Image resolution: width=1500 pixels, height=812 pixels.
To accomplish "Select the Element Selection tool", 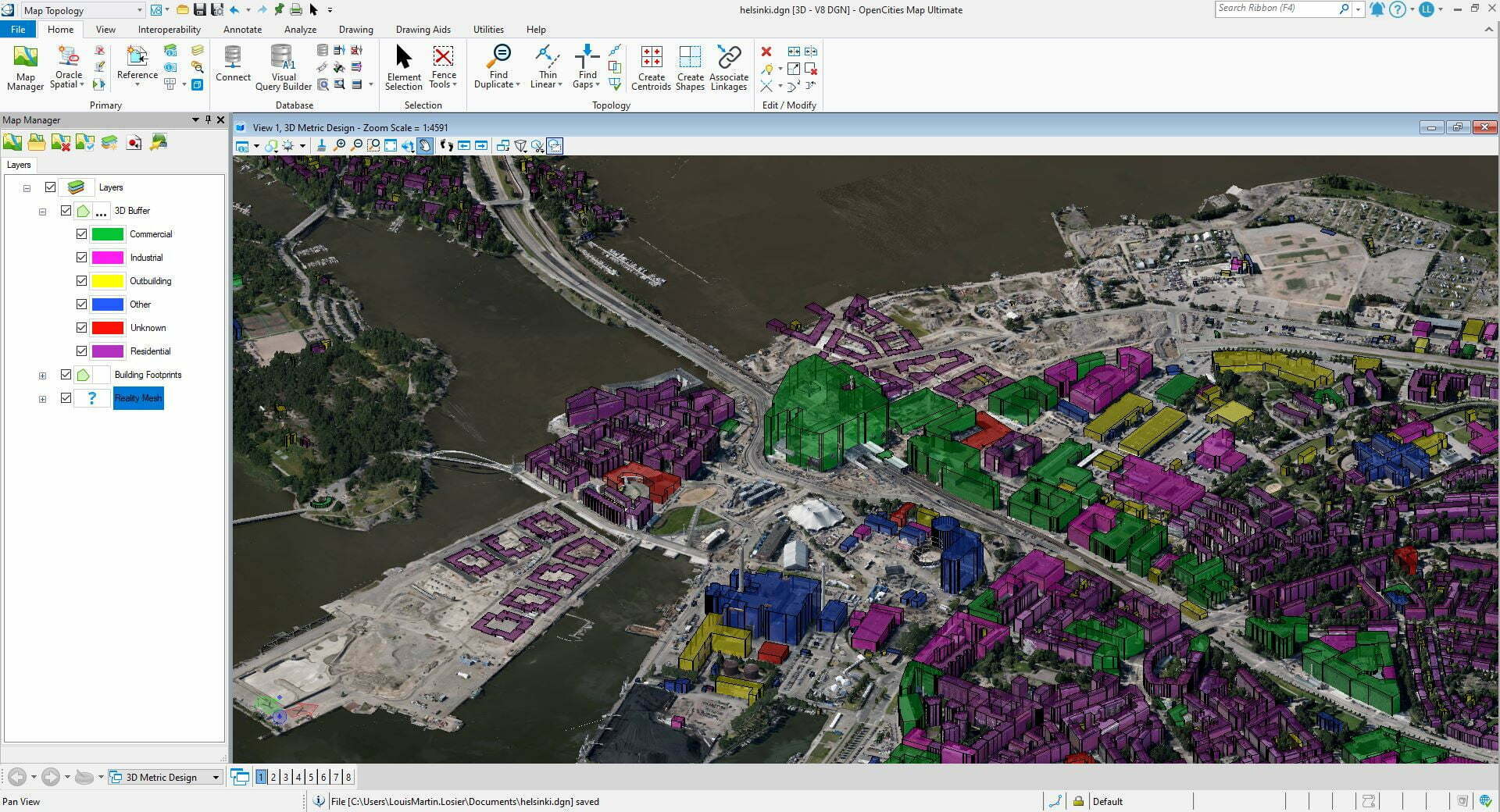I will click(403, 66).
